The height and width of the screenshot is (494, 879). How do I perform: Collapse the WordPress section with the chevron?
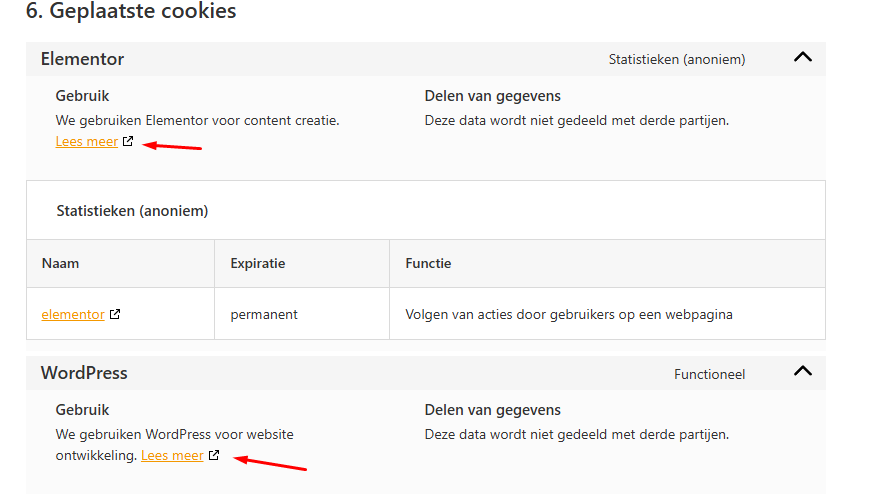(x=803, y=371)
